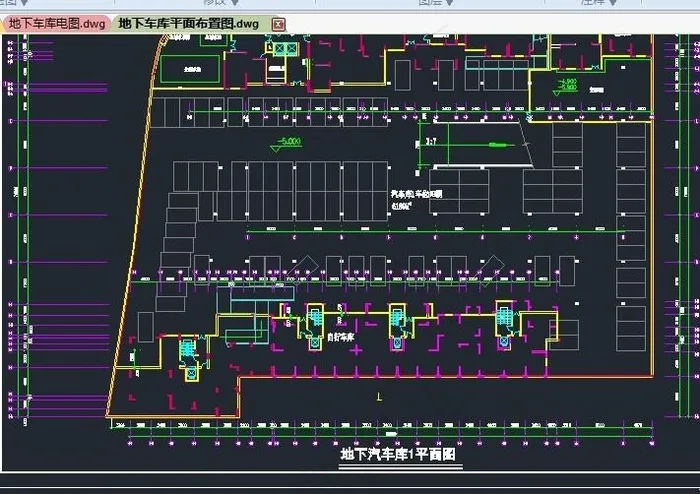Close the drawing tab with red X
700x494 pixels.
(278, 23)
